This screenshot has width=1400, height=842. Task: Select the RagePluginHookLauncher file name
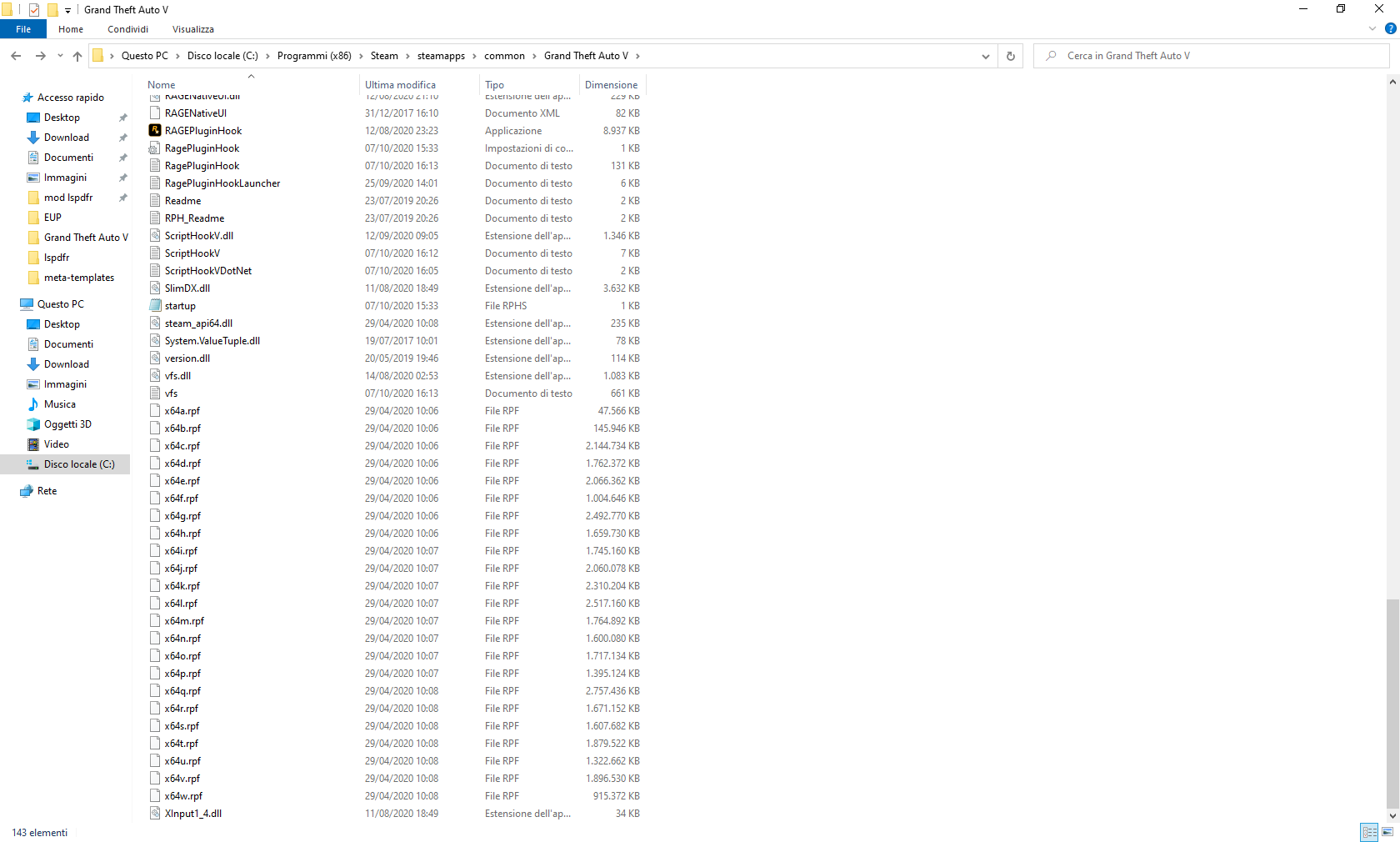point(222,183)
